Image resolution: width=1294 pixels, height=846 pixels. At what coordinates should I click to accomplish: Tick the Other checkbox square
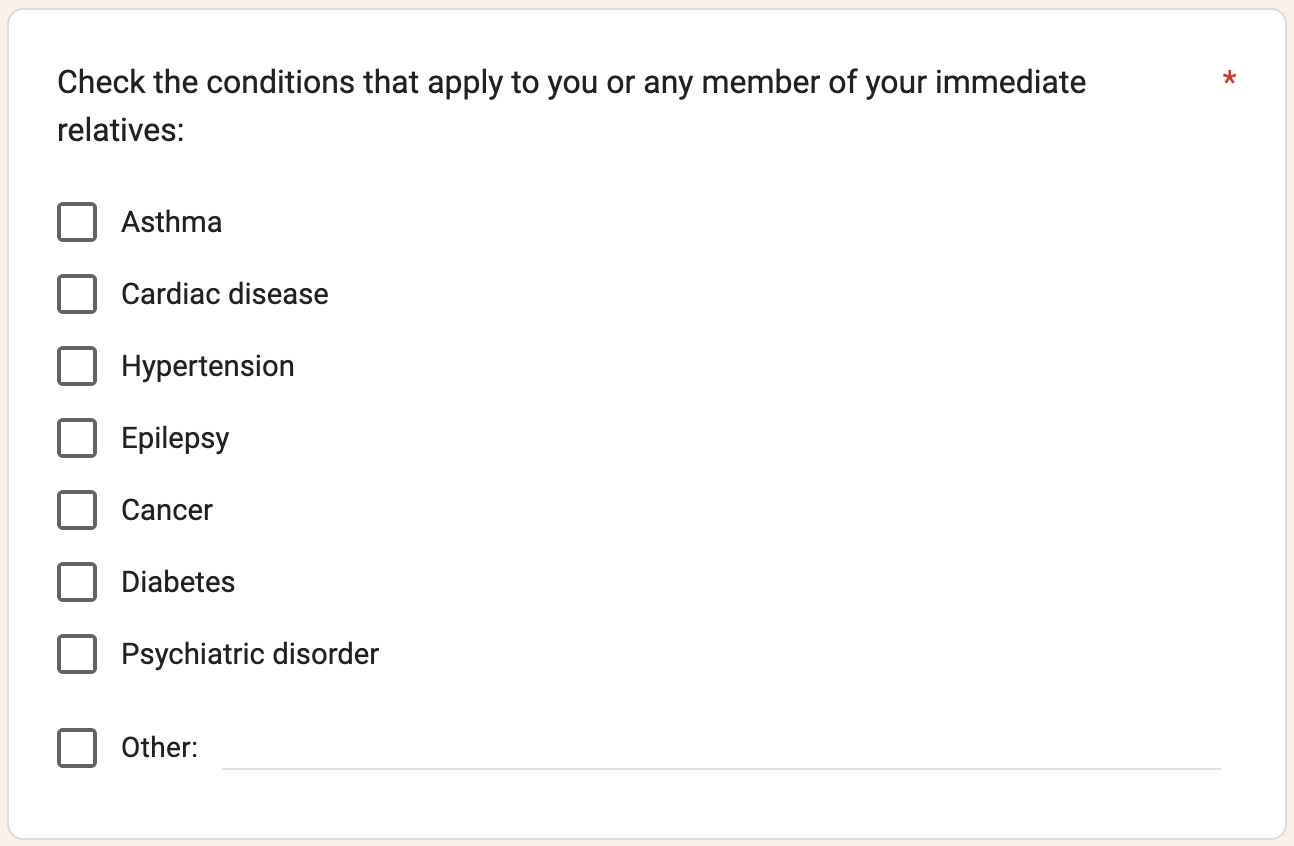pyautogui.click(x=77, y=747)
